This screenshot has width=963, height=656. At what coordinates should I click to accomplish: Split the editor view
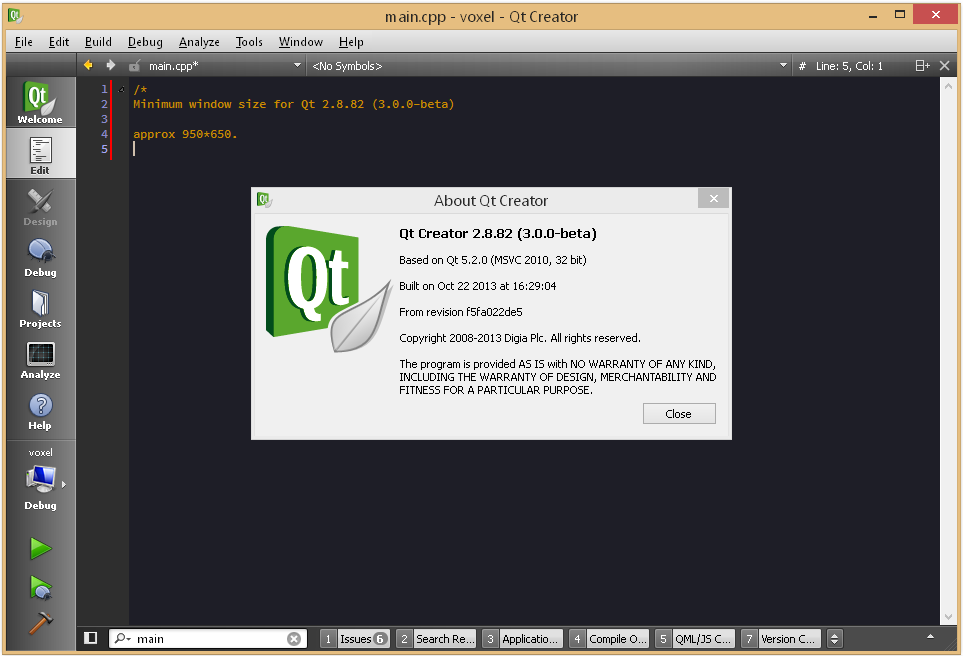coord(922,66)
